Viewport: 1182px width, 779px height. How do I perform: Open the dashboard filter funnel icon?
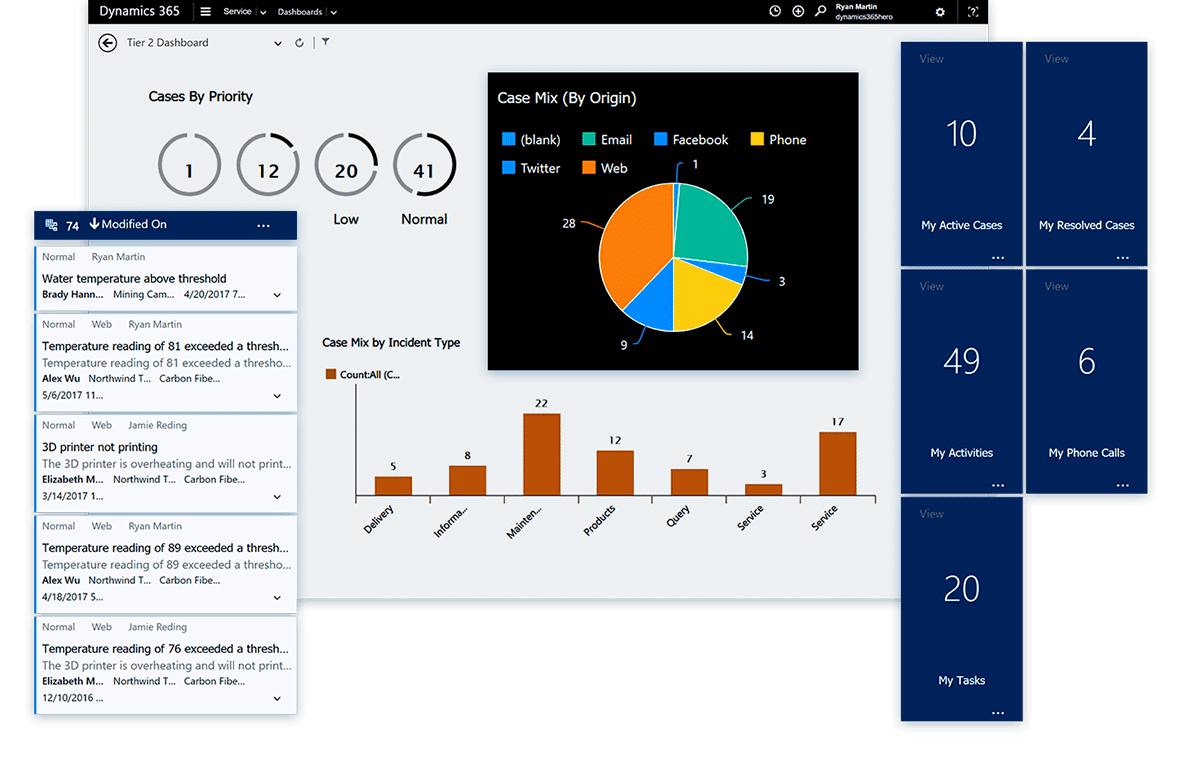(x=326, y=42)
